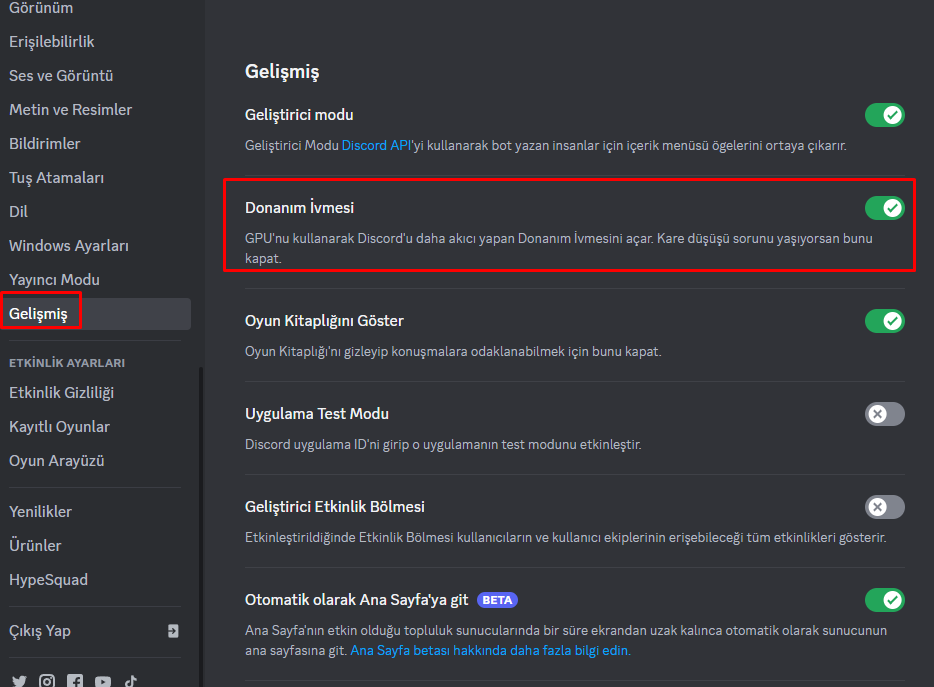Select Bildirimler in the sidebar
The height and width of the screenshot is (687, 934).
coord(45,144)
